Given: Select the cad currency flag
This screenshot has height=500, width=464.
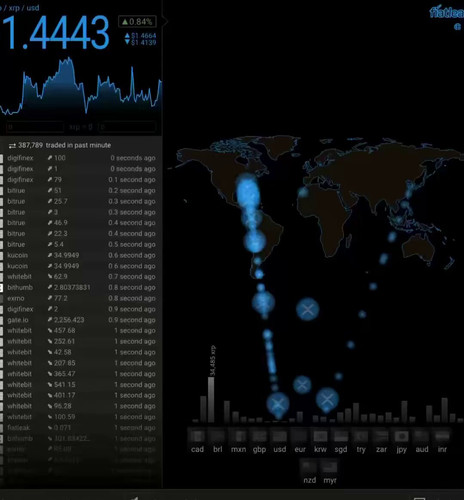Looking at the screenshot, I should (x=197, y=436).
